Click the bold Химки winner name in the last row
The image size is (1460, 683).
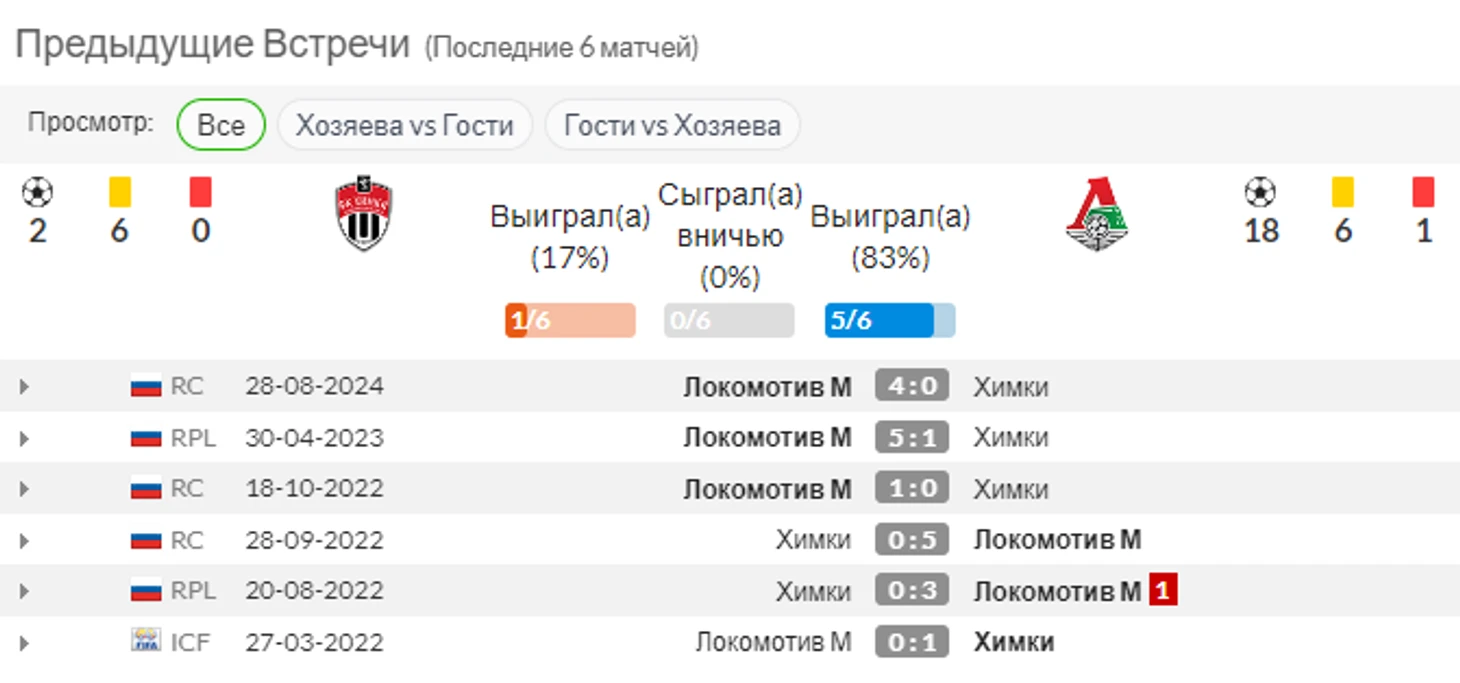tap(1013, 641)
